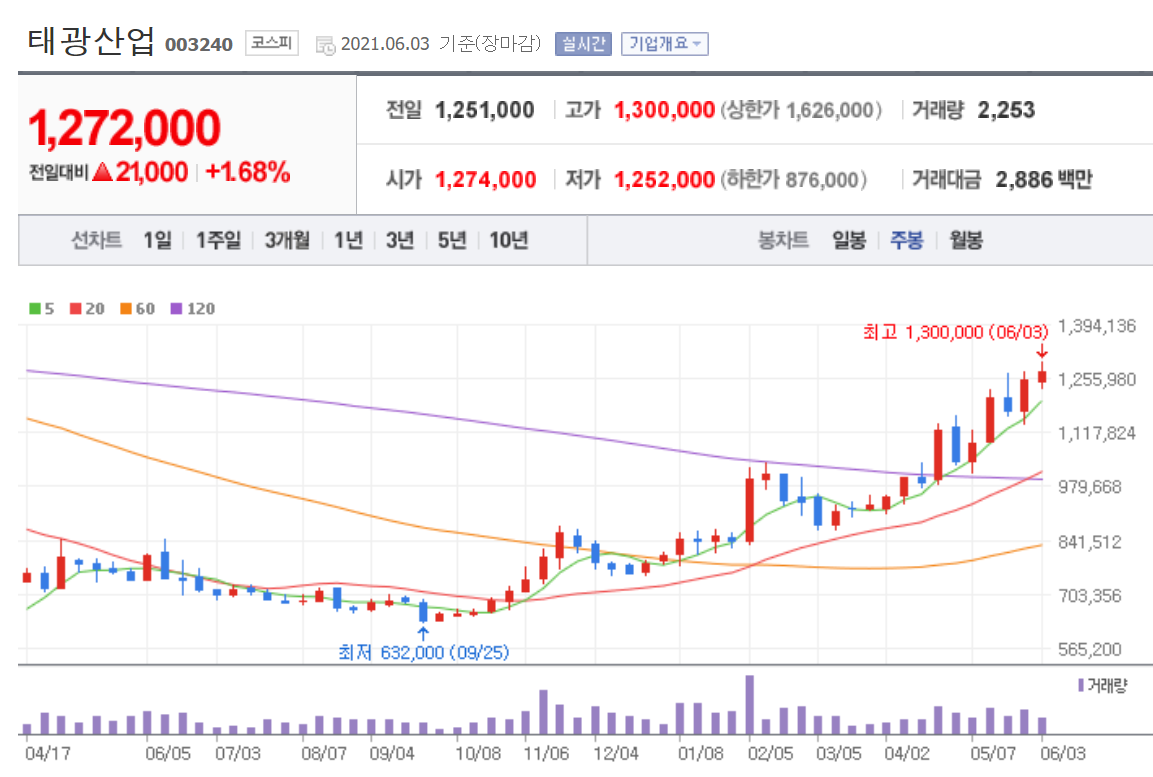Click the 하한가 876,000 text

793,179
